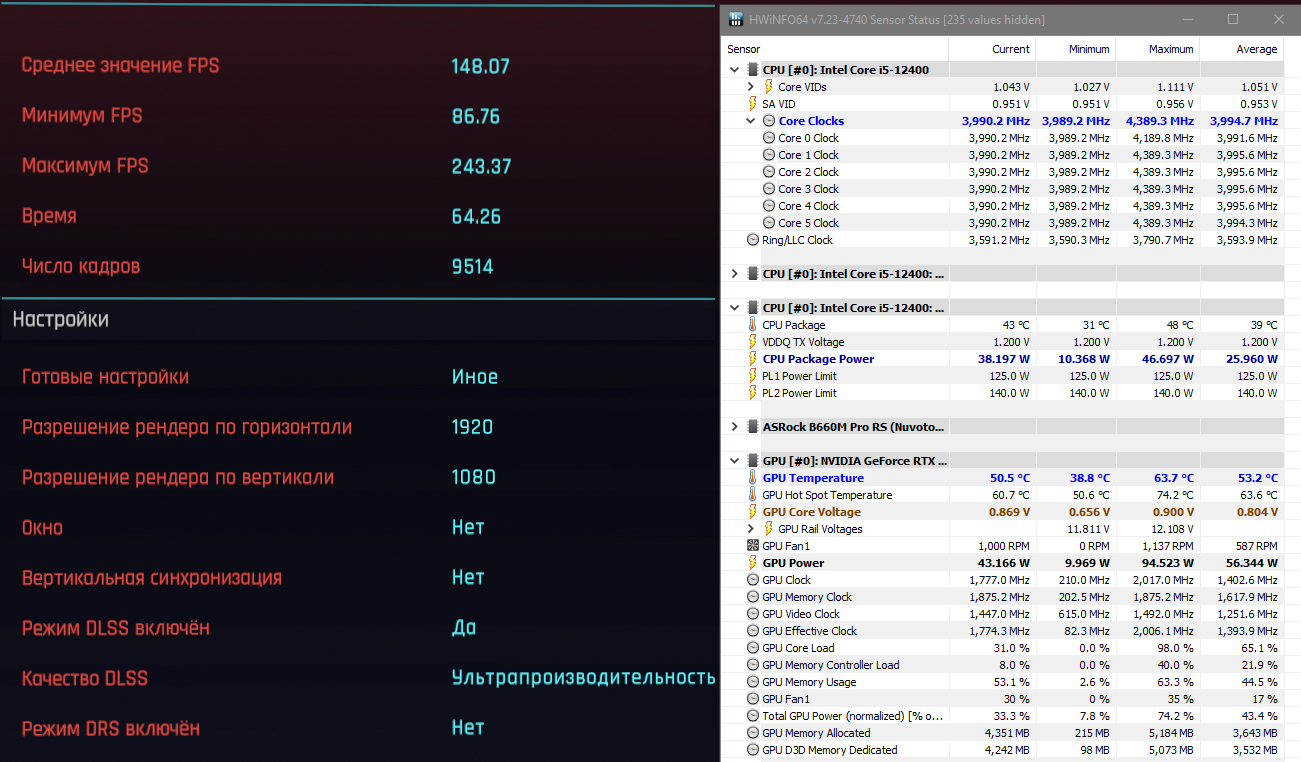Click the GPU Fan1 RPM fan icon
This screenshot has height=762, width=1301.
point(753,546)
